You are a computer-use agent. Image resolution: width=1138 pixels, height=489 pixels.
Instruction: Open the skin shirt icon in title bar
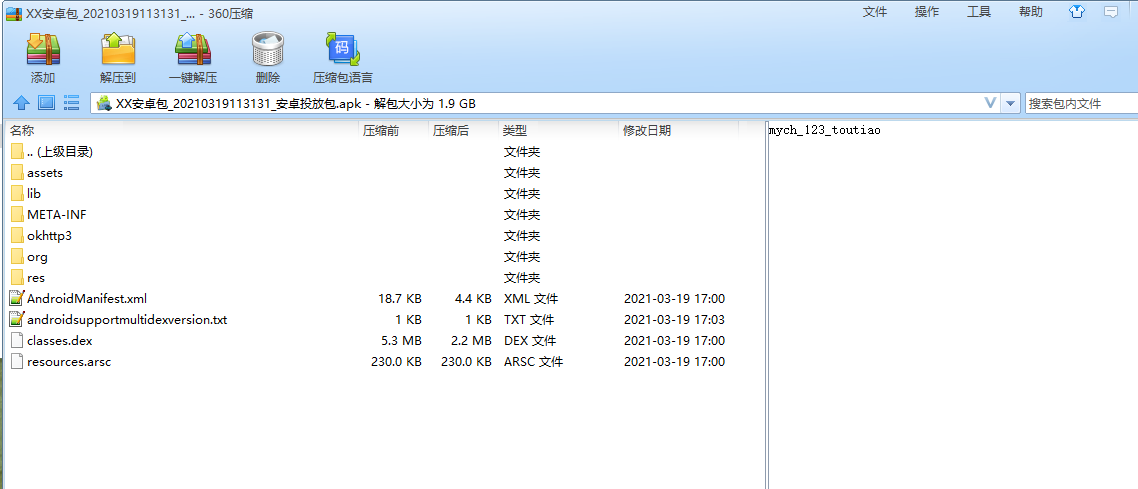[1078, 12]
